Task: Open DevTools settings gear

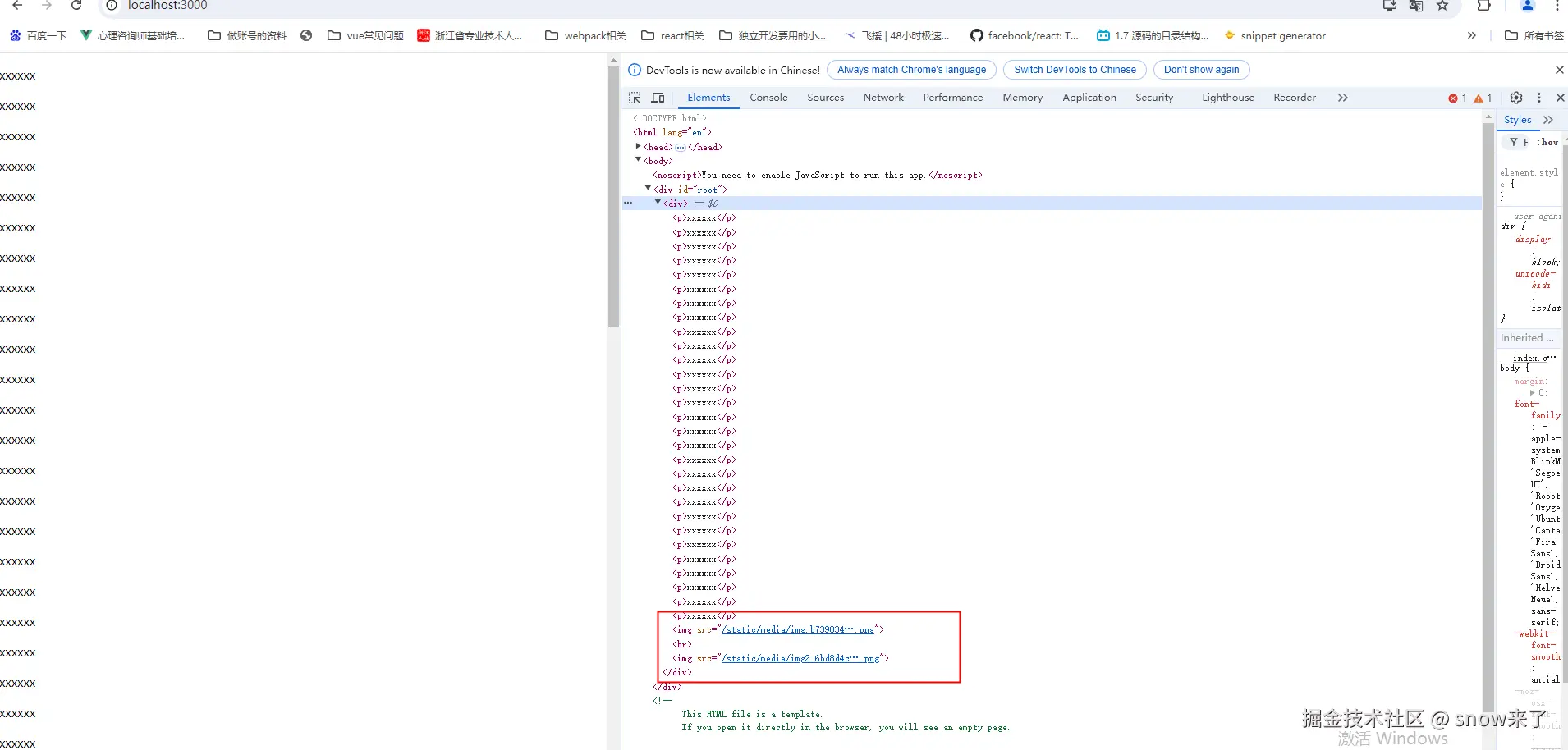Action: (1516, 98)
